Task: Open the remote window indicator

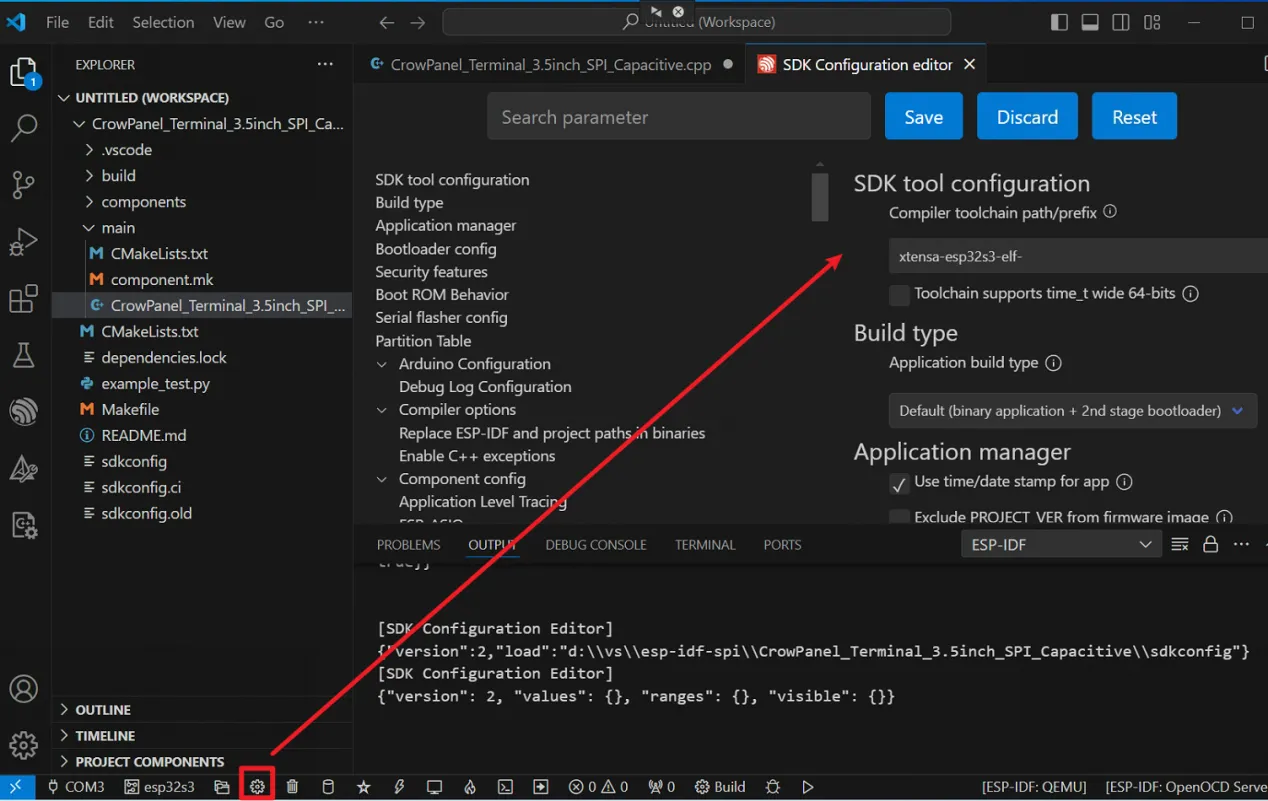Action: (x=16, y=787)
